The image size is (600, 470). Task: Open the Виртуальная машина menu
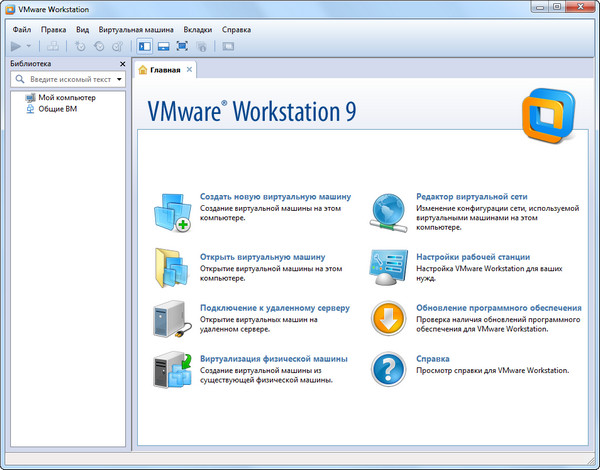tap(129, 29)
